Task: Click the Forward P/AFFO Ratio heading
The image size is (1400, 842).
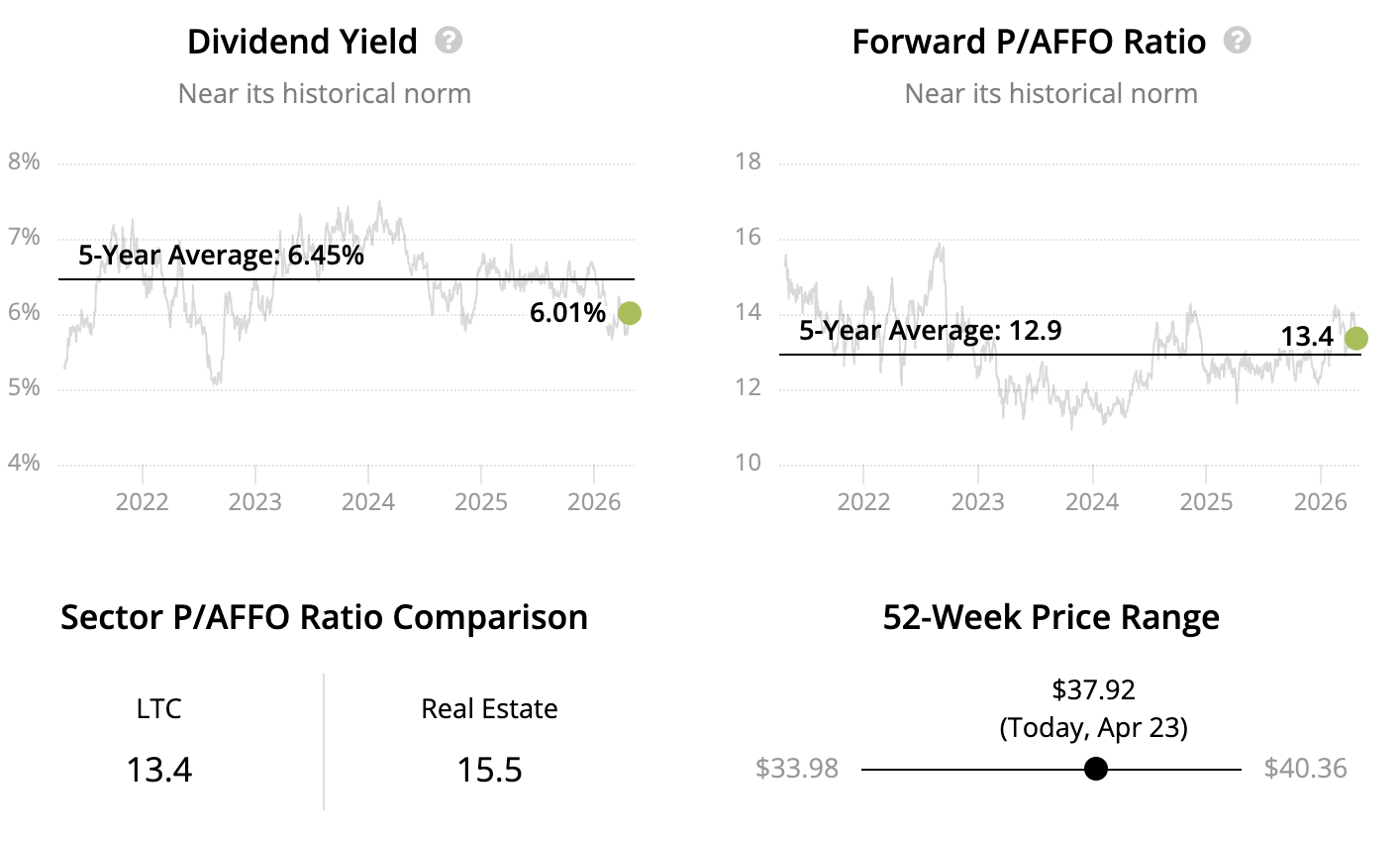Action: pyautogui.click(x=1029, y=42)
